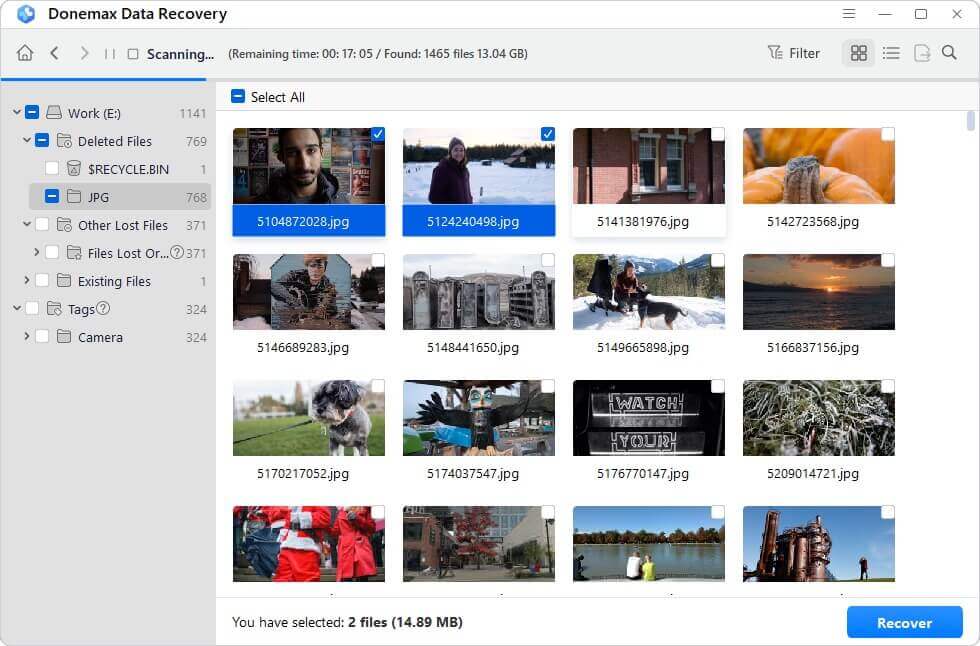Toggle the Select All checkbox
The image size is (980, 646).
(x=238, y=97)
